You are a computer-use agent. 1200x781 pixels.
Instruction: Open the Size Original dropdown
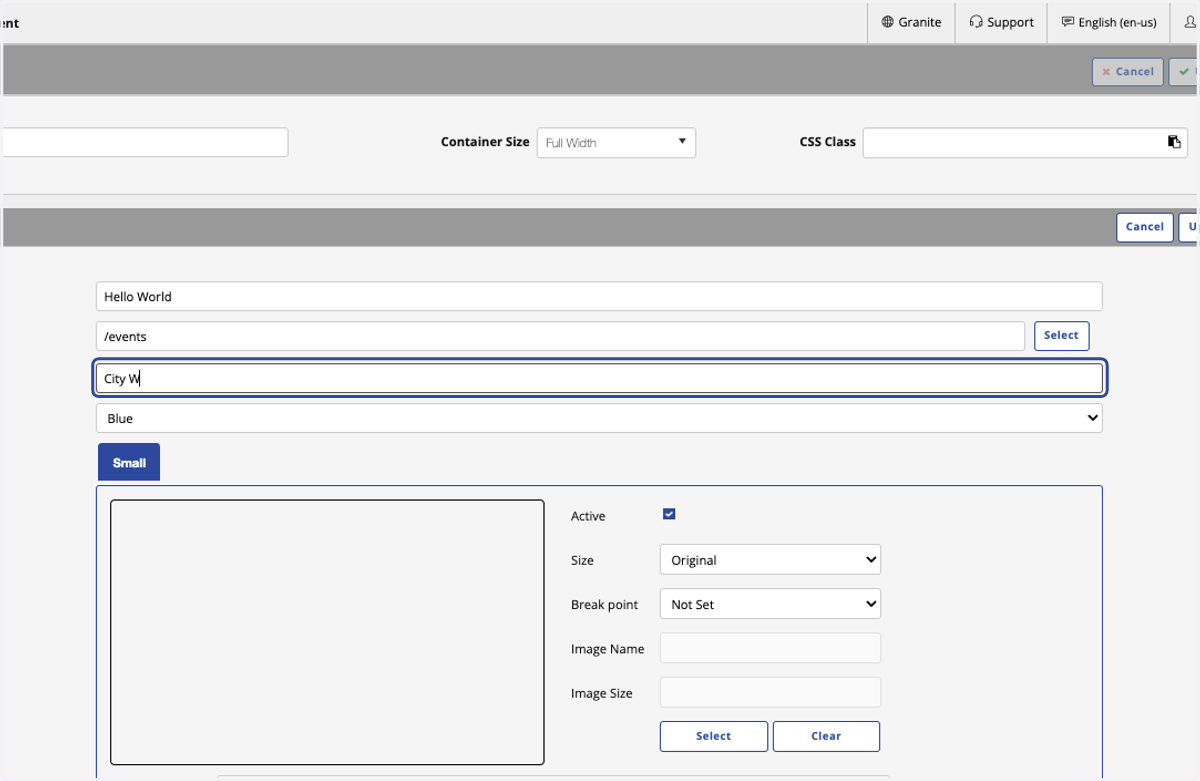770,560
